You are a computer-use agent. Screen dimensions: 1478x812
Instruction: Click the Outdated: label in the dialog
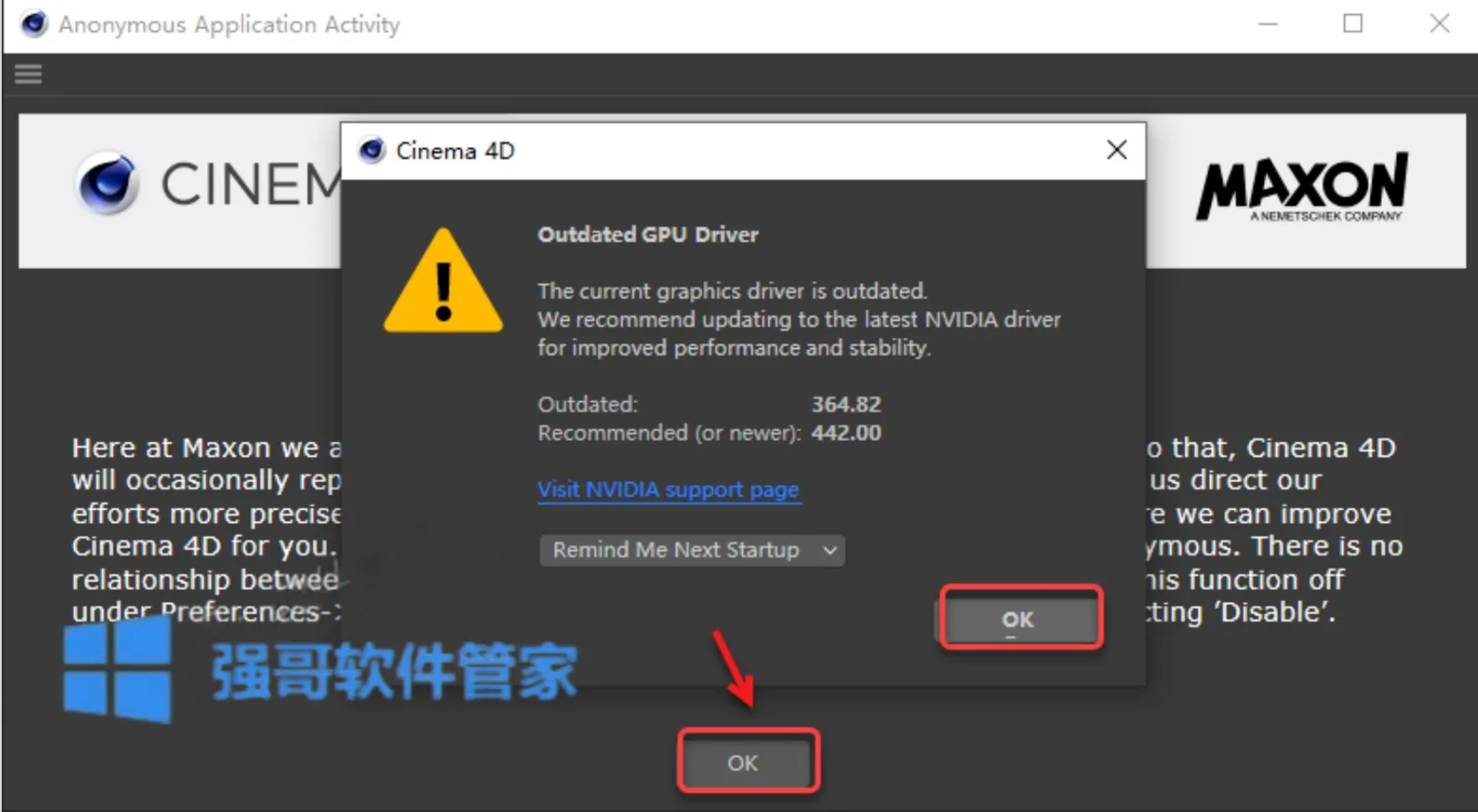[x=588, y=405]
